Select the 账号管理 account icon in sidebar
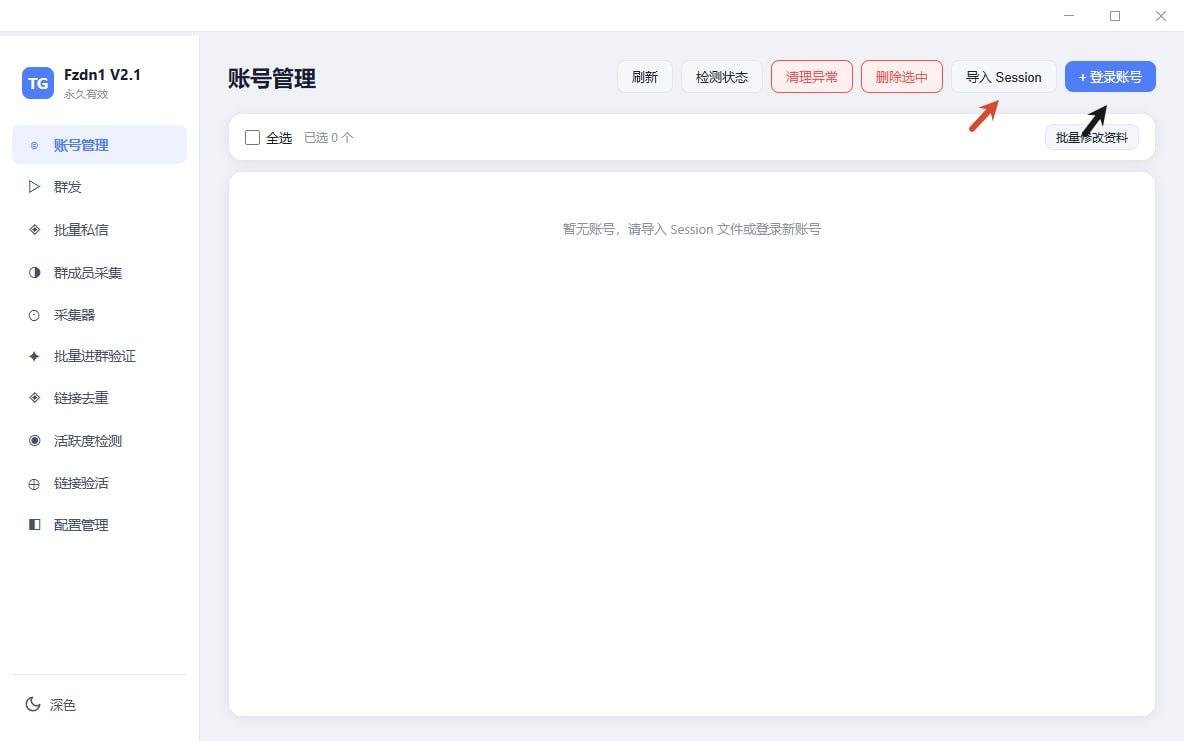 click(x=32, y=144)
